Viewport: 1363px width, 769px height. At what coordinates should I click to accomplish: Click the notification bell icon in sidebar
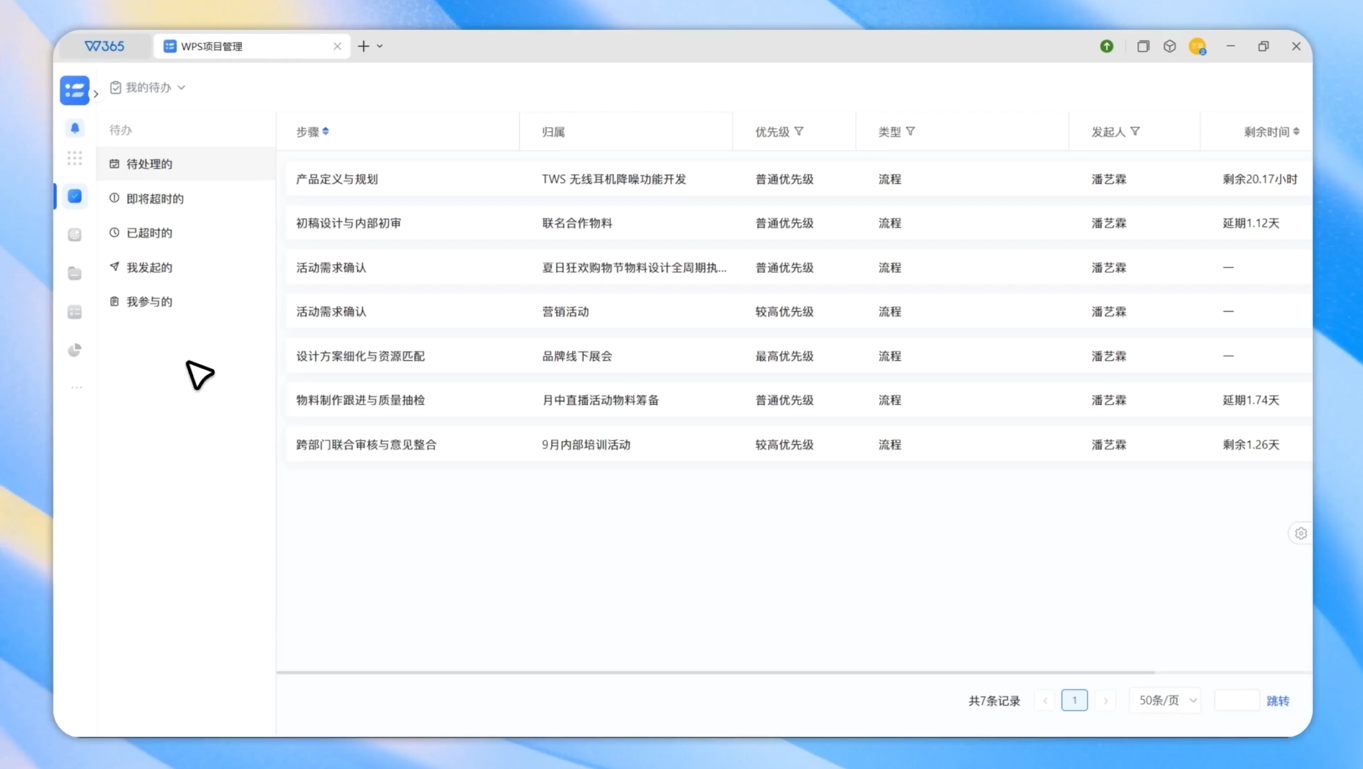(75, 128)
